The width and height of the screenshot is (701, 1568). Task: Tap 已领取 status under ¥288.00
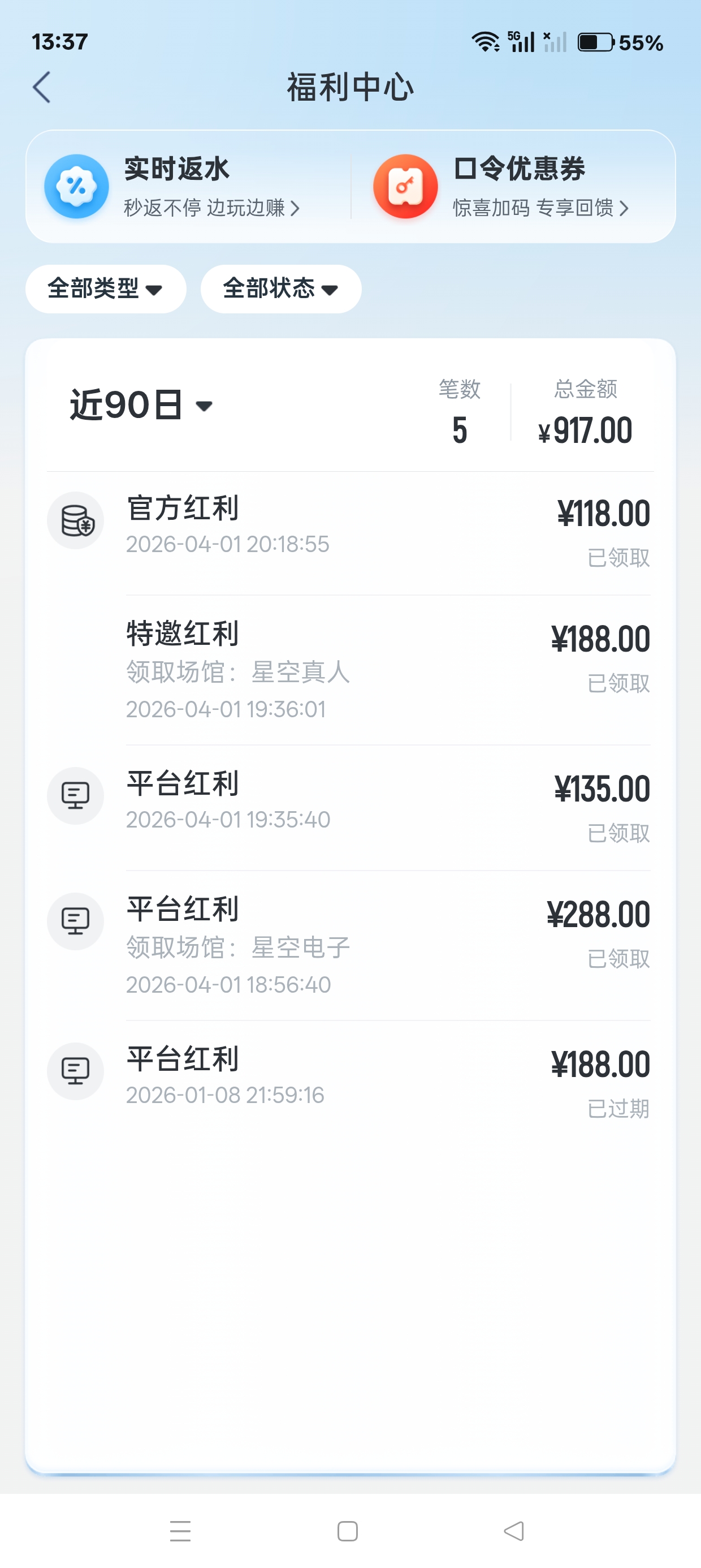[618, 959]
